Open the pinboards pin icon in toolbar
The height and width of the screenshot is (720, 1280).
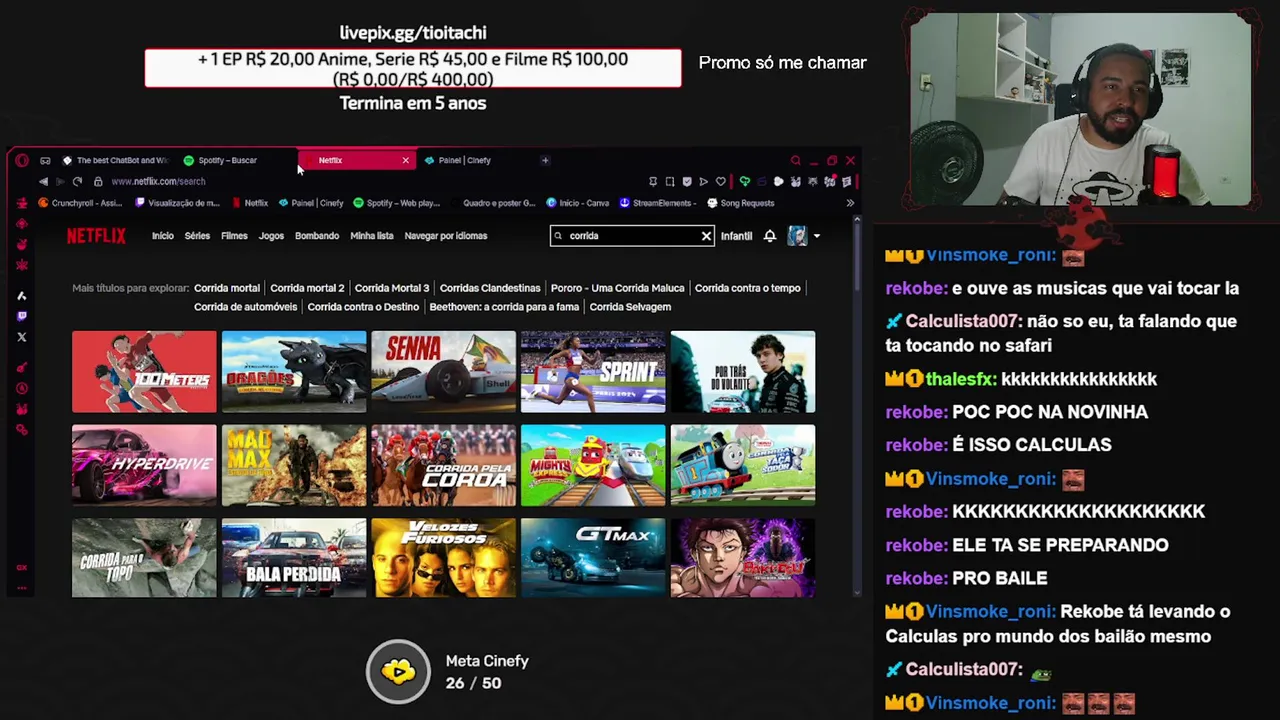[x=653, y=181]
